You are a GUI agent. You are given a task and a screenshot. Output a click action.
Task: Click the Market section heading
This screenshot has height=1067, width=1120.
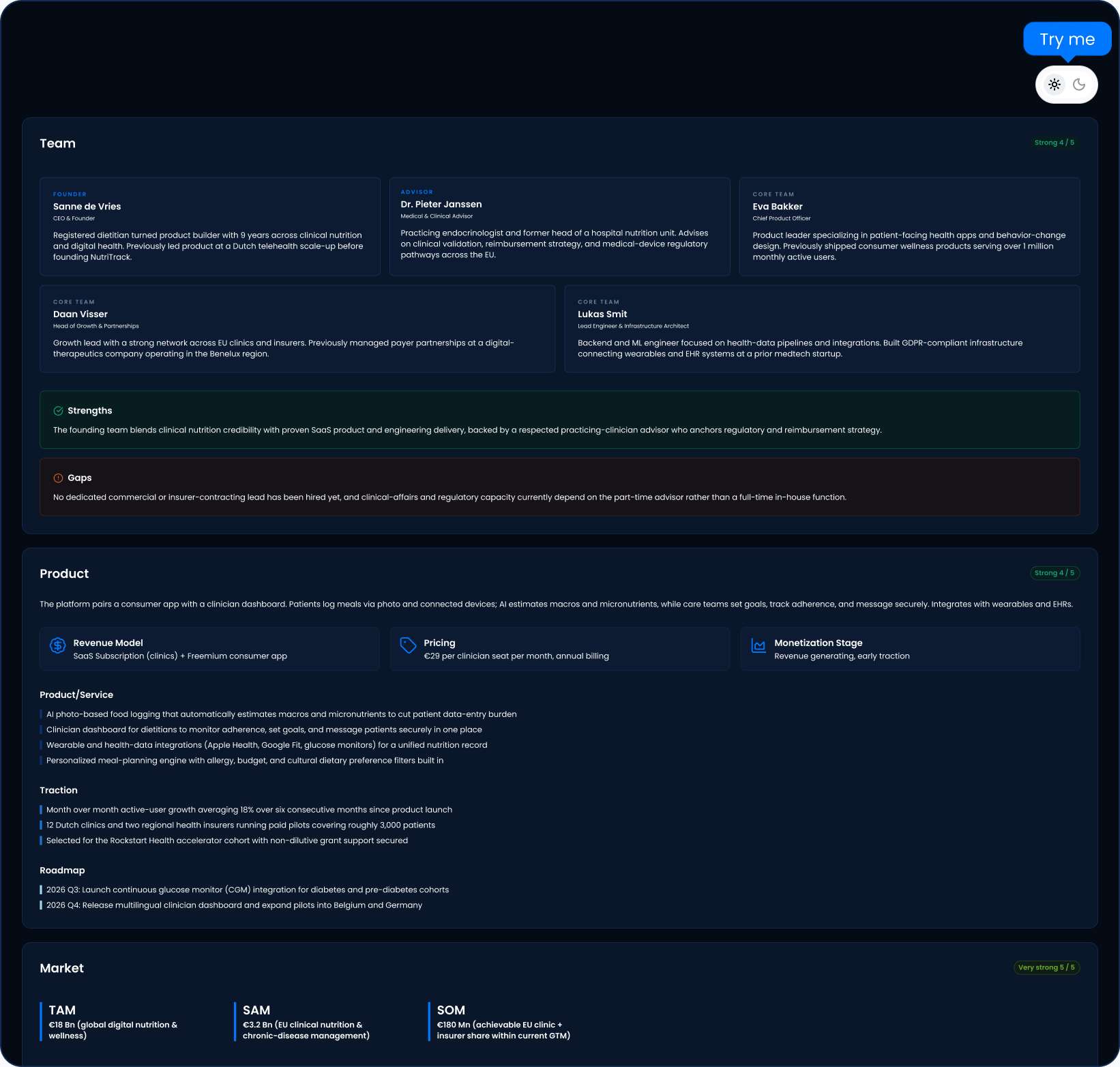62,968
